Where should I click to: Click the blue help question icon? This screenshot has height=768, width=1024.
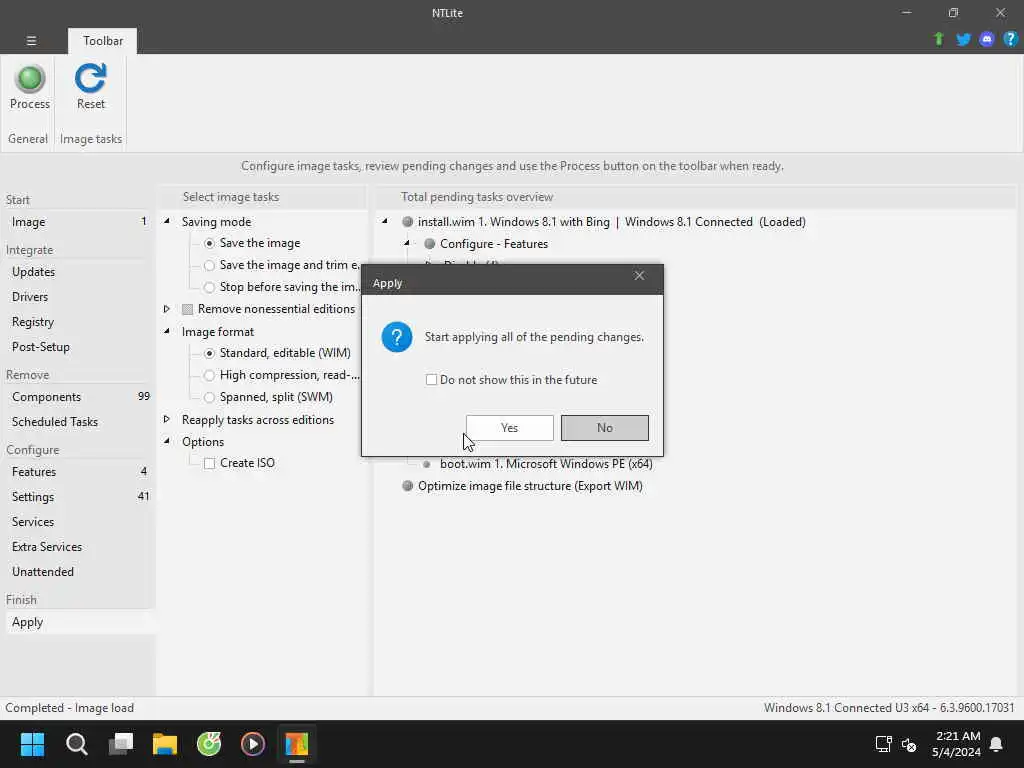tap(1010, 39)
